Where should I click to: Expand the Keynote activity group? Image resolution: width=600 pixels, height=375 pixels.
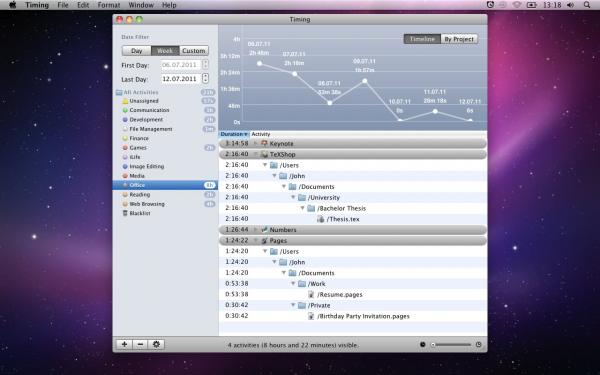pyautogui.click(x=256, y=143)
